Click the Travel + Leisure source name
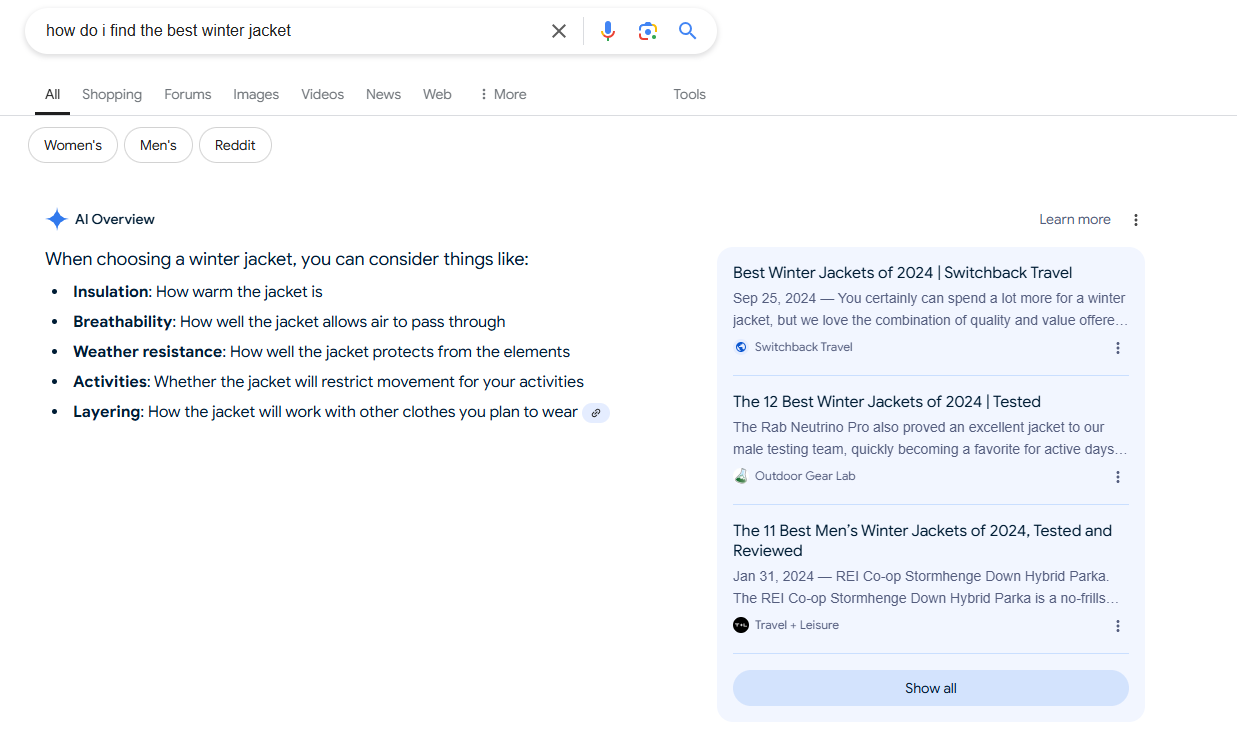 click(x=797, y=625)
